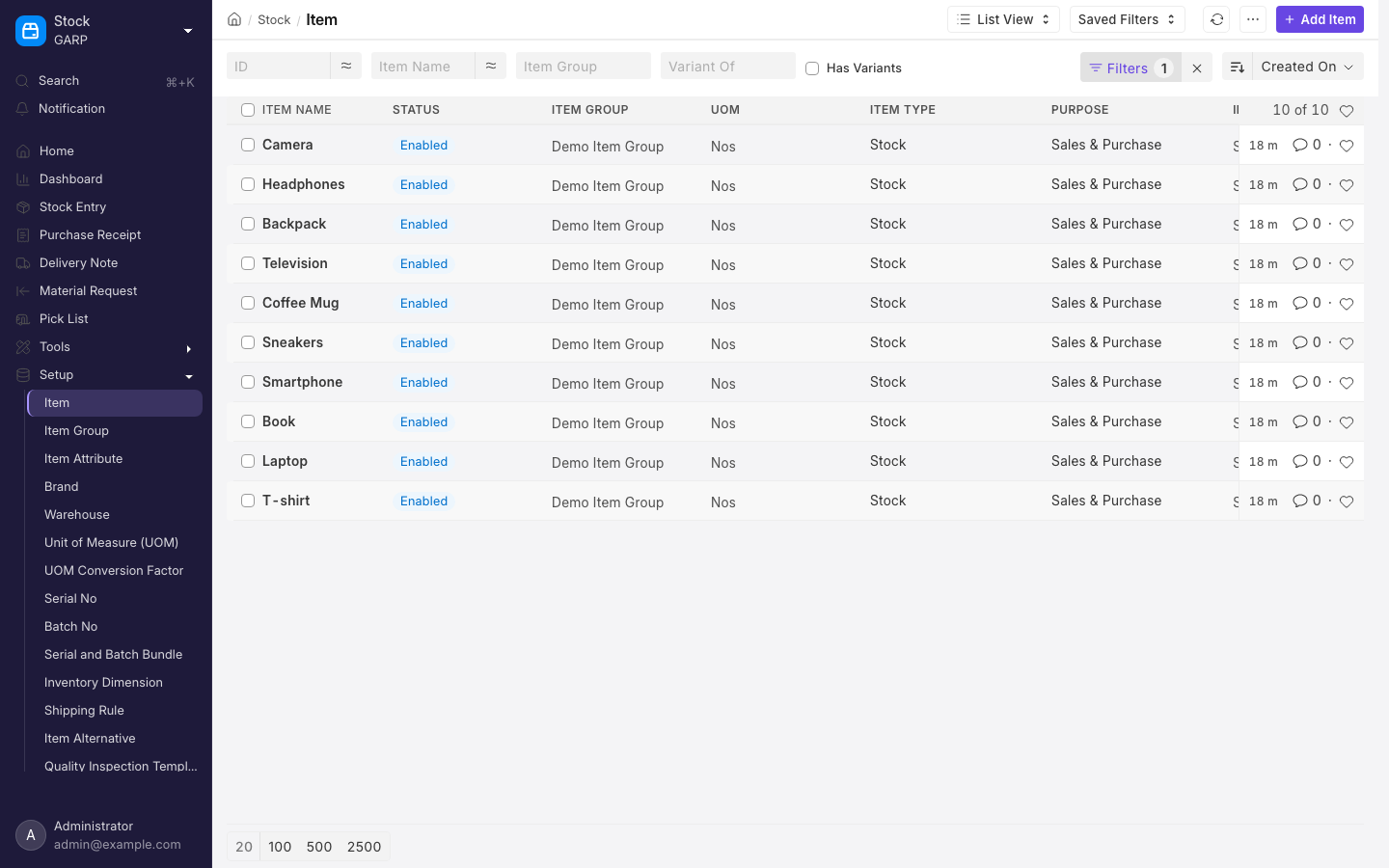The image size is (1389, 868).
Task: Tick the Coffee Mug row checkbox
Action: pos(248,303)
